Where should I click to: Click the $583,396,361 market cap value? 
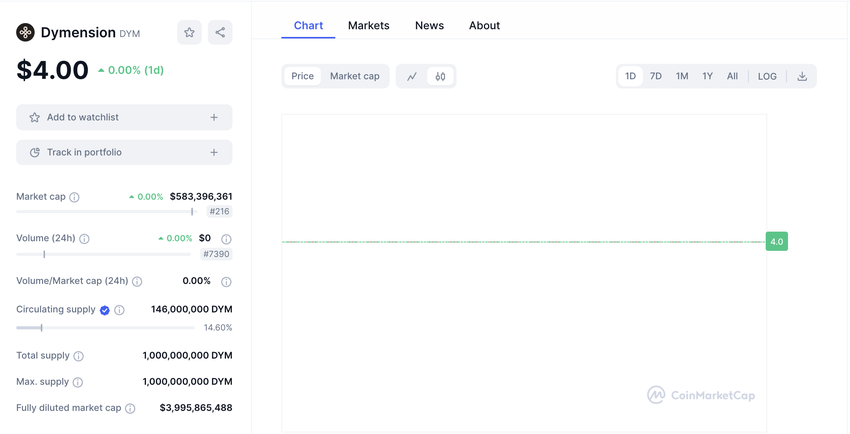point(201,197)
